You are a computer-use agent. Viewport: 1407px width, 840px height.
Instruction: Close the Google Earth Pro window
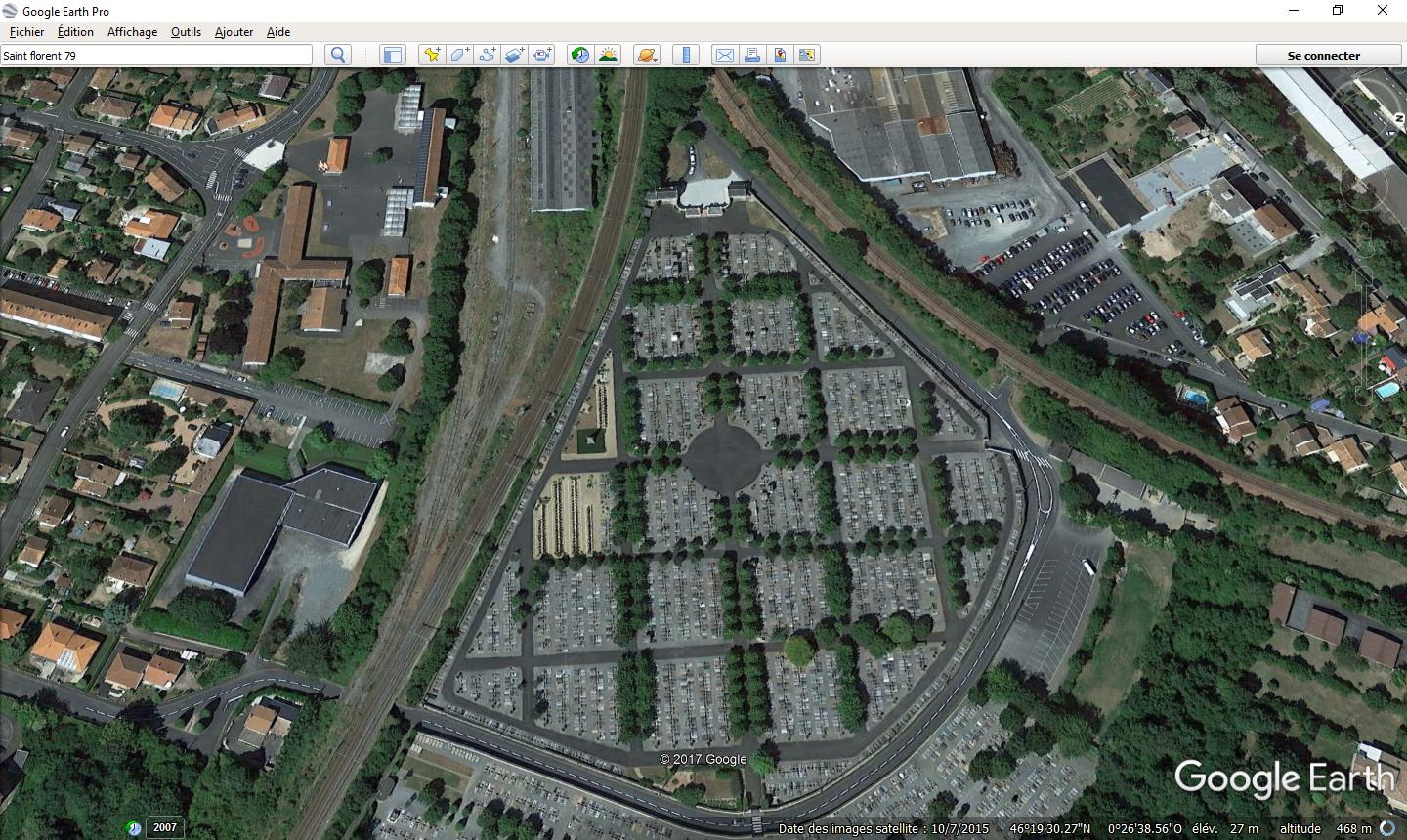coord(1383,11)
